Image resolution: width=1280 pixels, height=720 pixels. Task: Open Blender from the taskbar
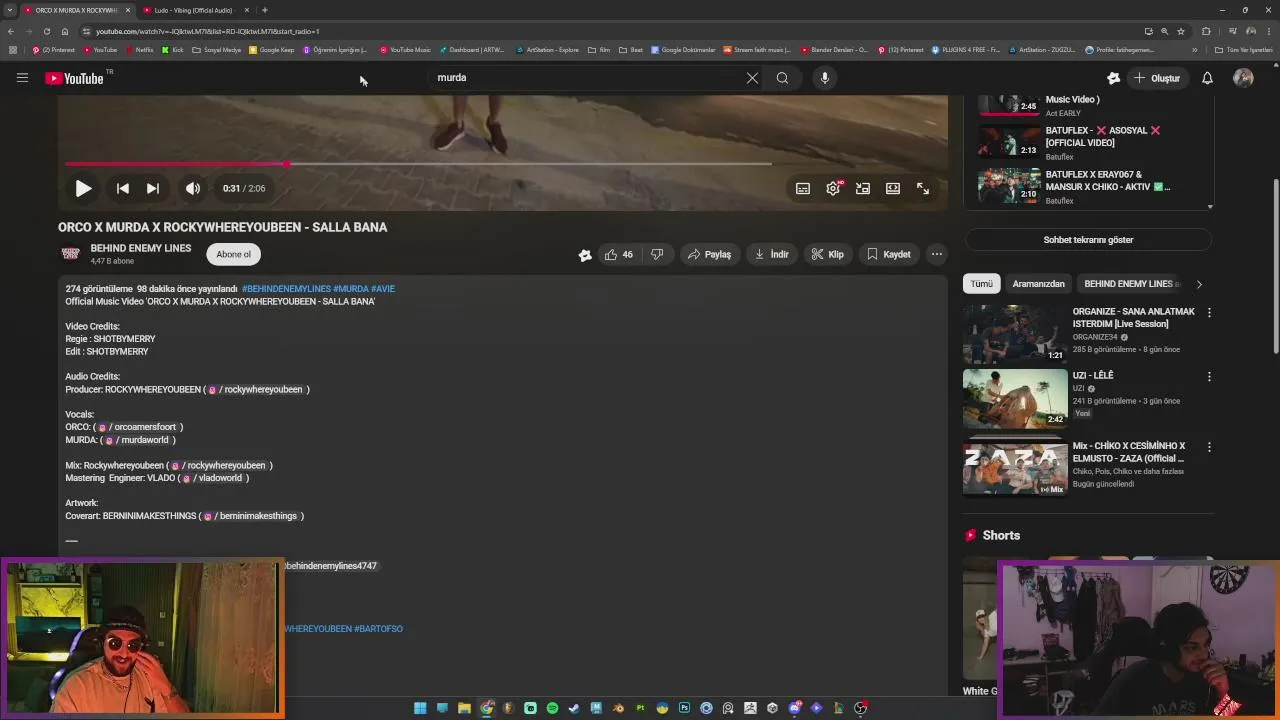pyautogui.click(x=619, y=708)
